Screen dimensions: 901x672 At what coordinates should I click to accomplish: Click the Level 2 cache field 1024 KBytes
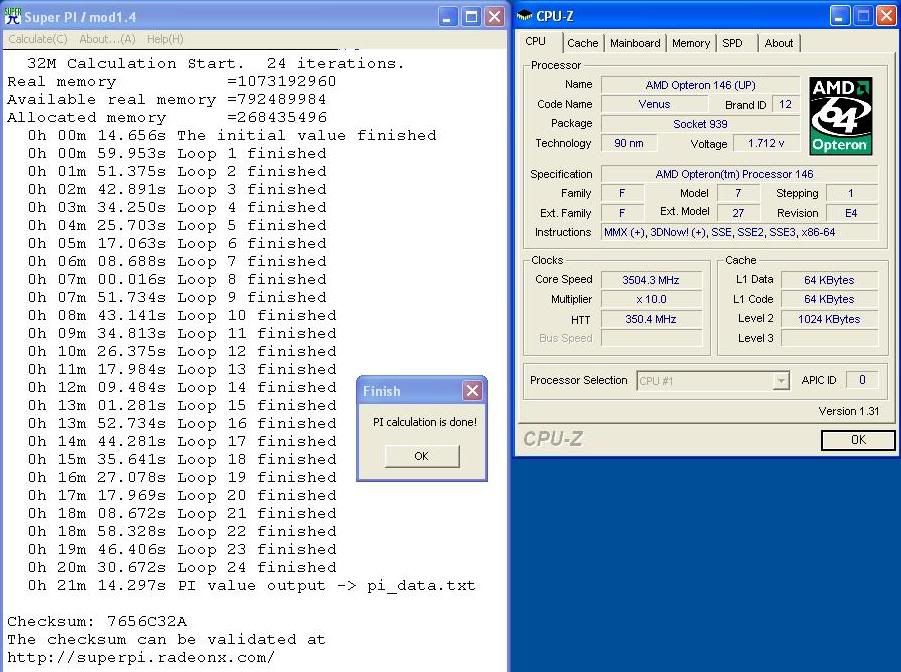tap(829, 319)
